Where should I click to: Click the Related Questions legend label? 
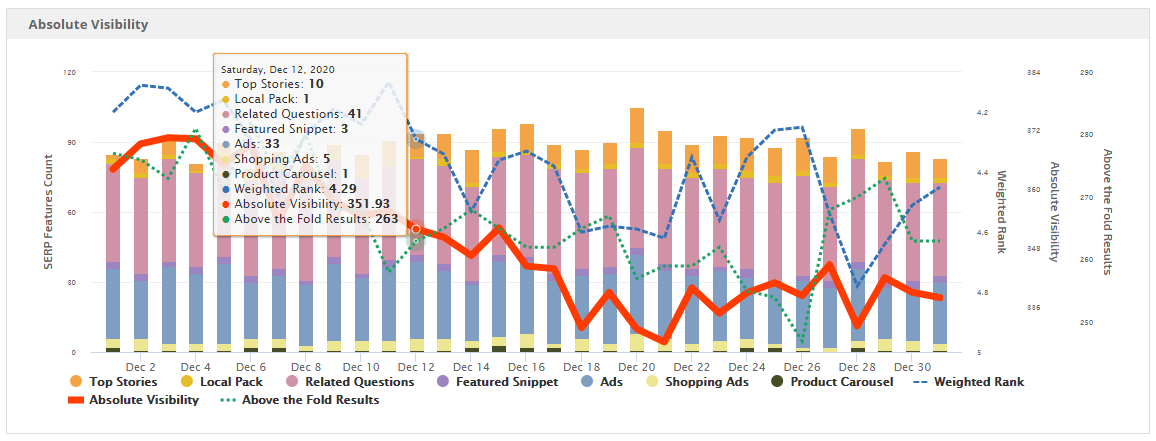click(x=359, y=381)
